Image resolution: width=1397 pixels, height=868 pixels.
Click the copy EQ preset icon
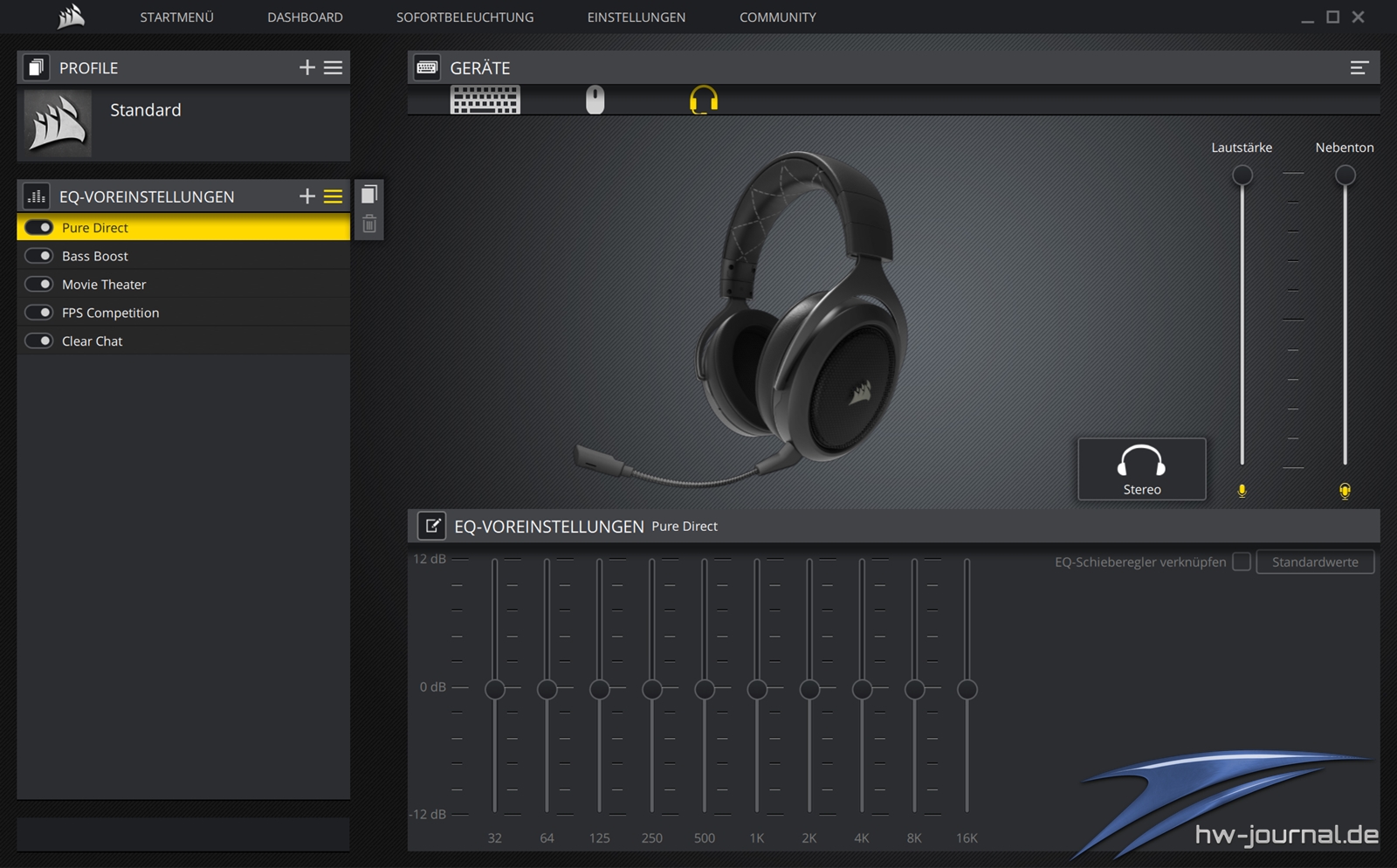point(369,194)
